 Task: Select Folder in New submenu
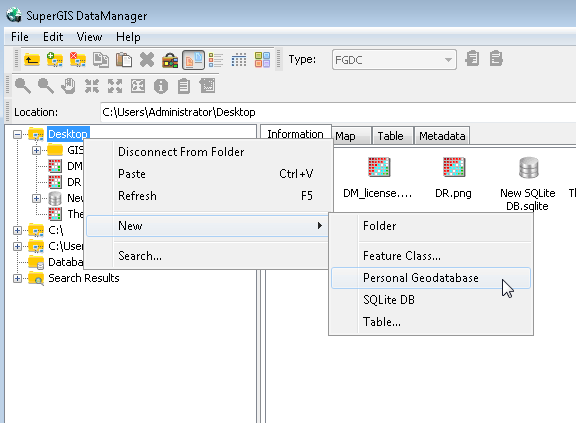(431, 225)
